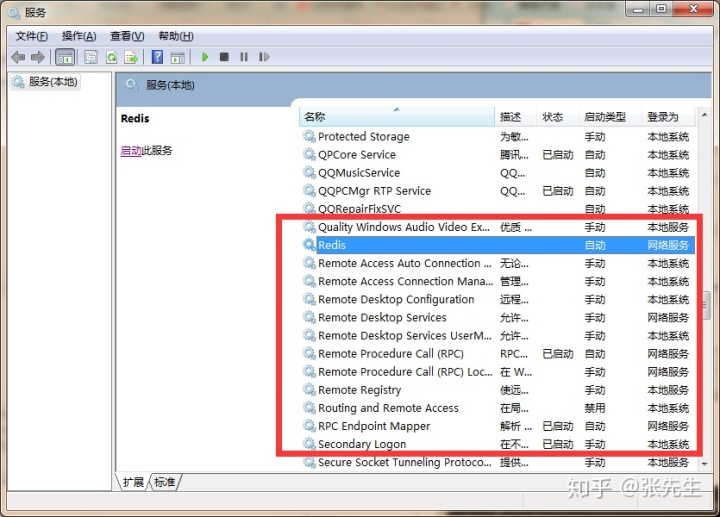This screenshot has width=720, height=517.
Task: Click the 禁用 startup type of Routing and Remote Access
Action: pyautogui.click(x=595, y=408)
